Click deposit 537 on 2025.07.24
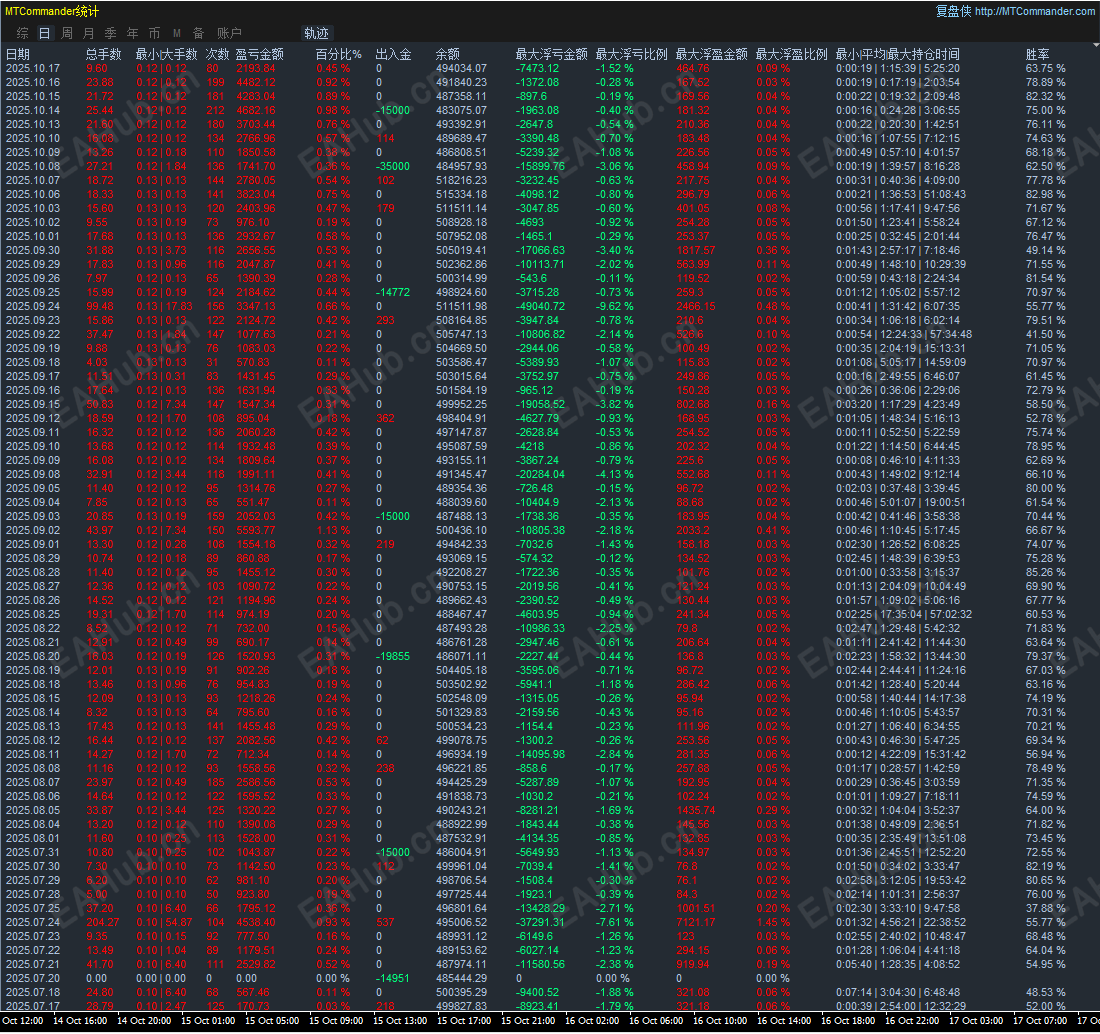The height and width of the screenshot is (1034, 1100). (x=385, y=922)
